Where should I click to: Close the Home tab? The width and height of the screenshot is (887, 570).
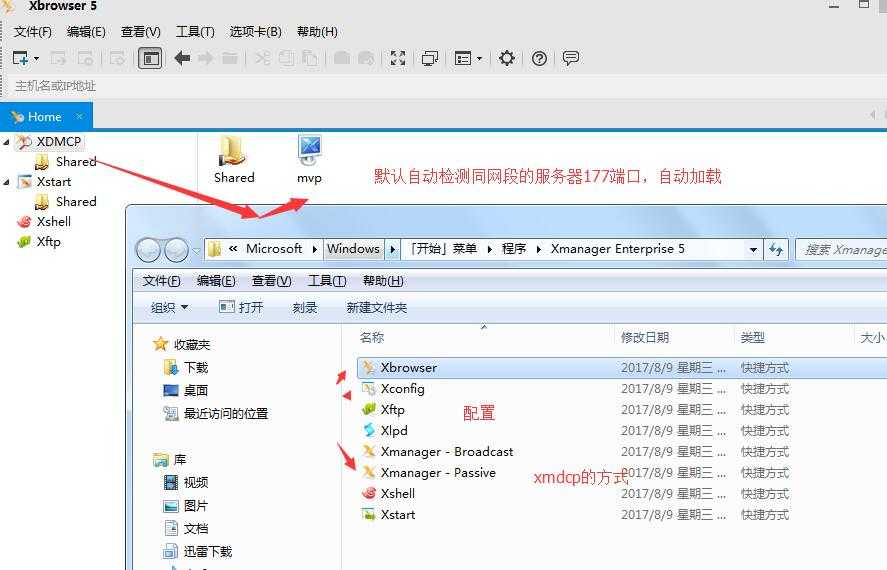(x=79, y=116)
